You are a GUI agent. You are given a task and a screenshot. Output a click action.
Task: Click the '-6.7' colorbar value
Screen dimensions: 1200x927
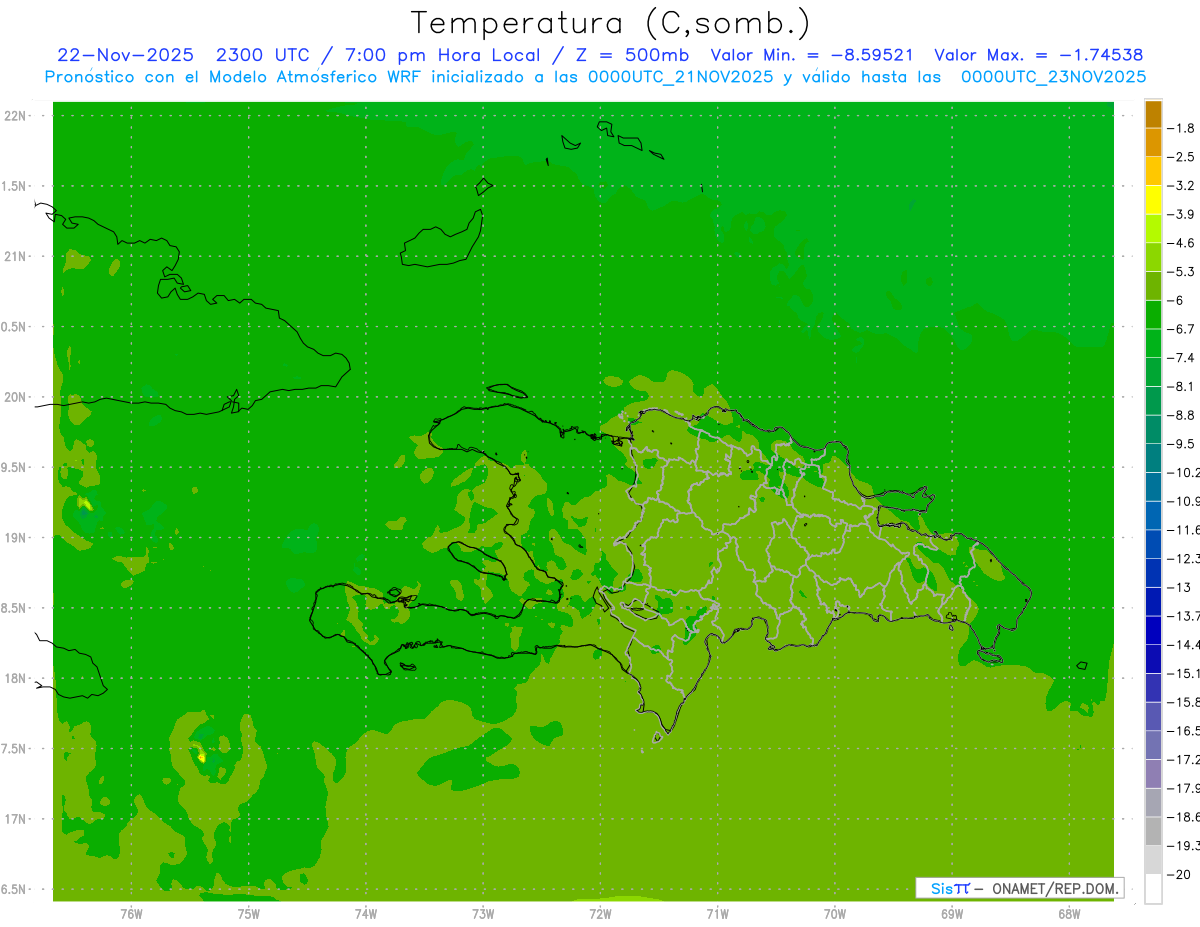pos(1182,329)
